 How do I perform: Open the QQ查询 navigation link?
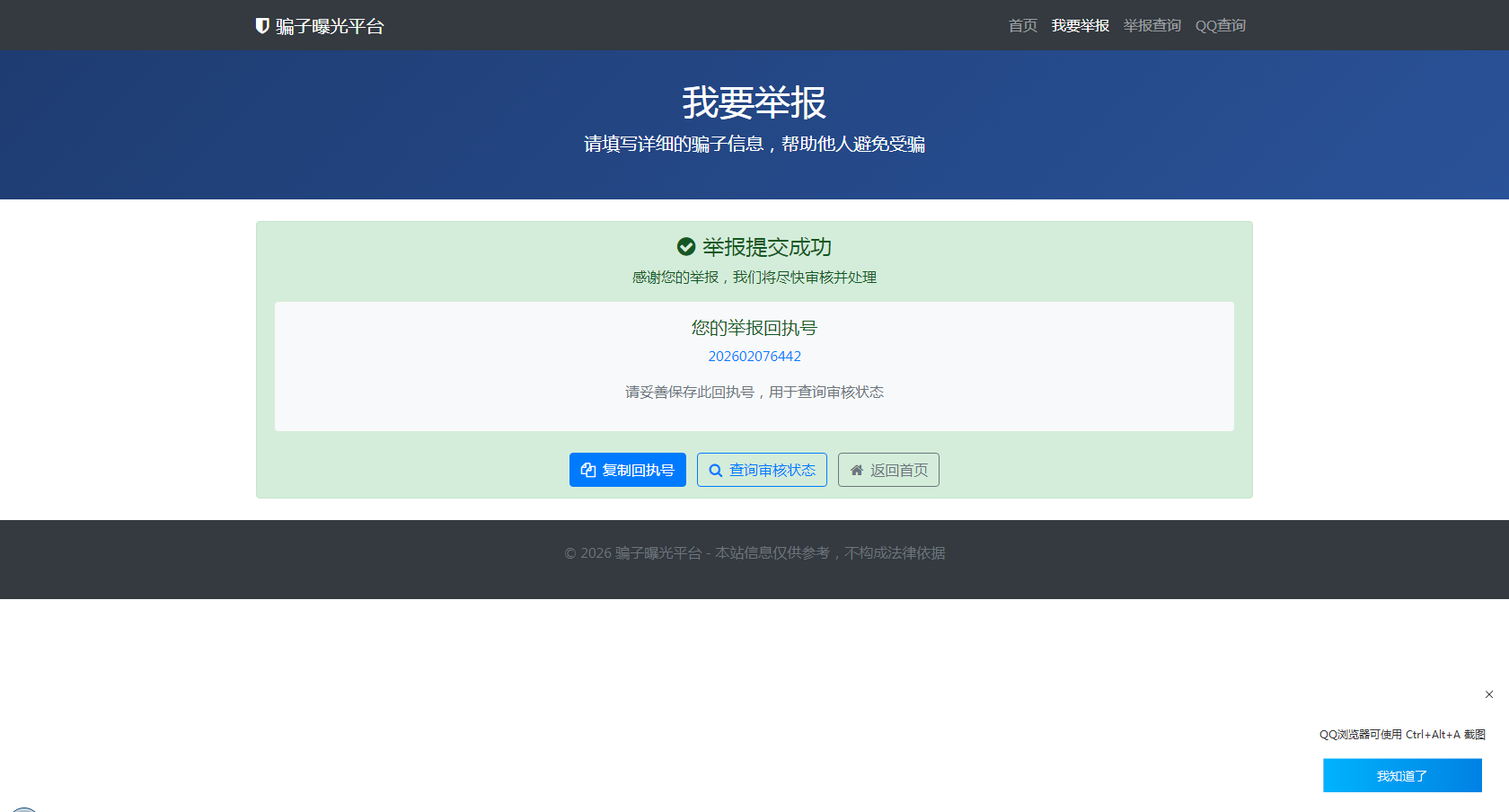(x=1220, y=26)
